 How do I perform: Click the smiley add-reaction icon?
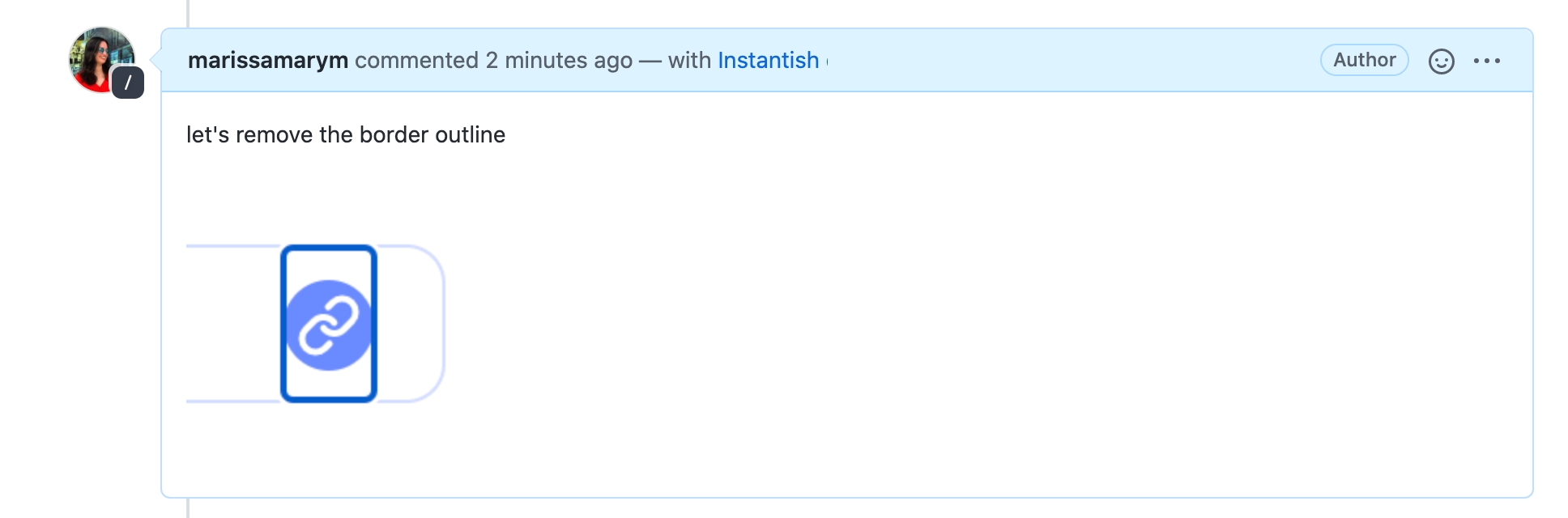1441,62
